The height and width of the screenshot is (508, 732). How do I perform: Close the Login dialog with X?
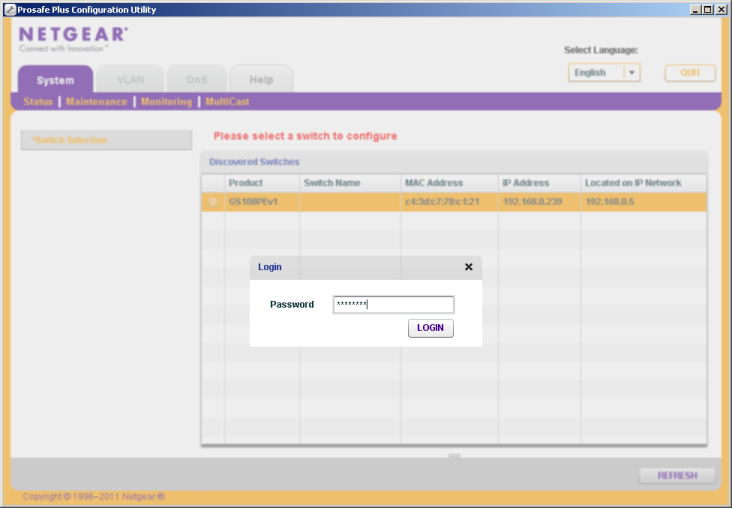tap(469, 267)
